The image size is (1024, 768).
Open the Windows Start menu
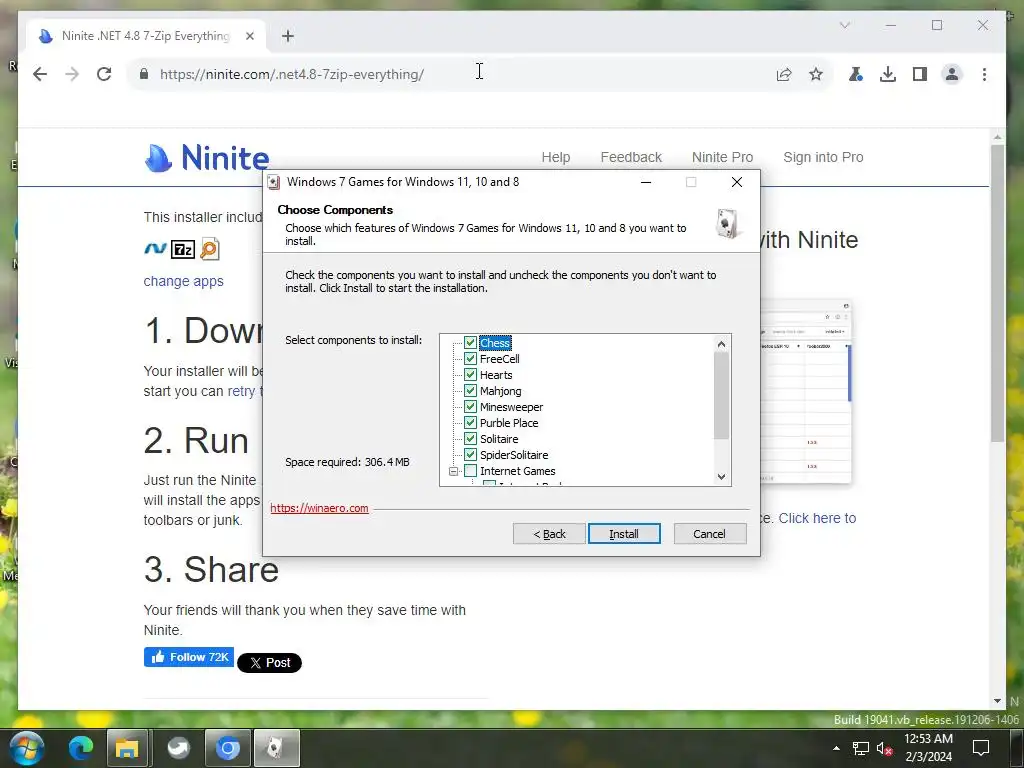pos(27,748)
